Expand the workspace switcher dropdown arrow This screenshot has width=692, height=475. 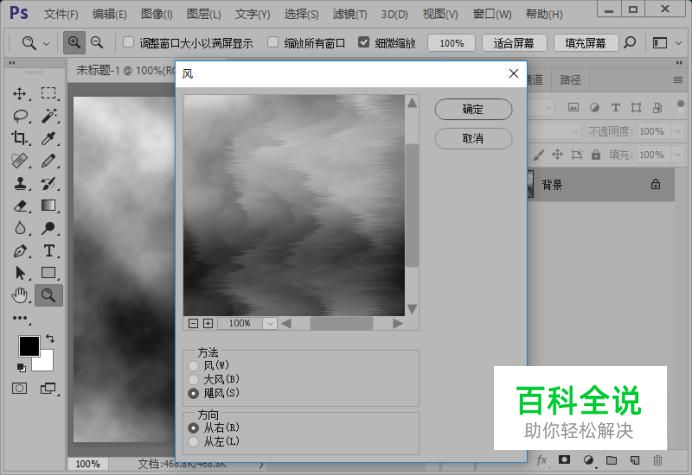[679, 43]
